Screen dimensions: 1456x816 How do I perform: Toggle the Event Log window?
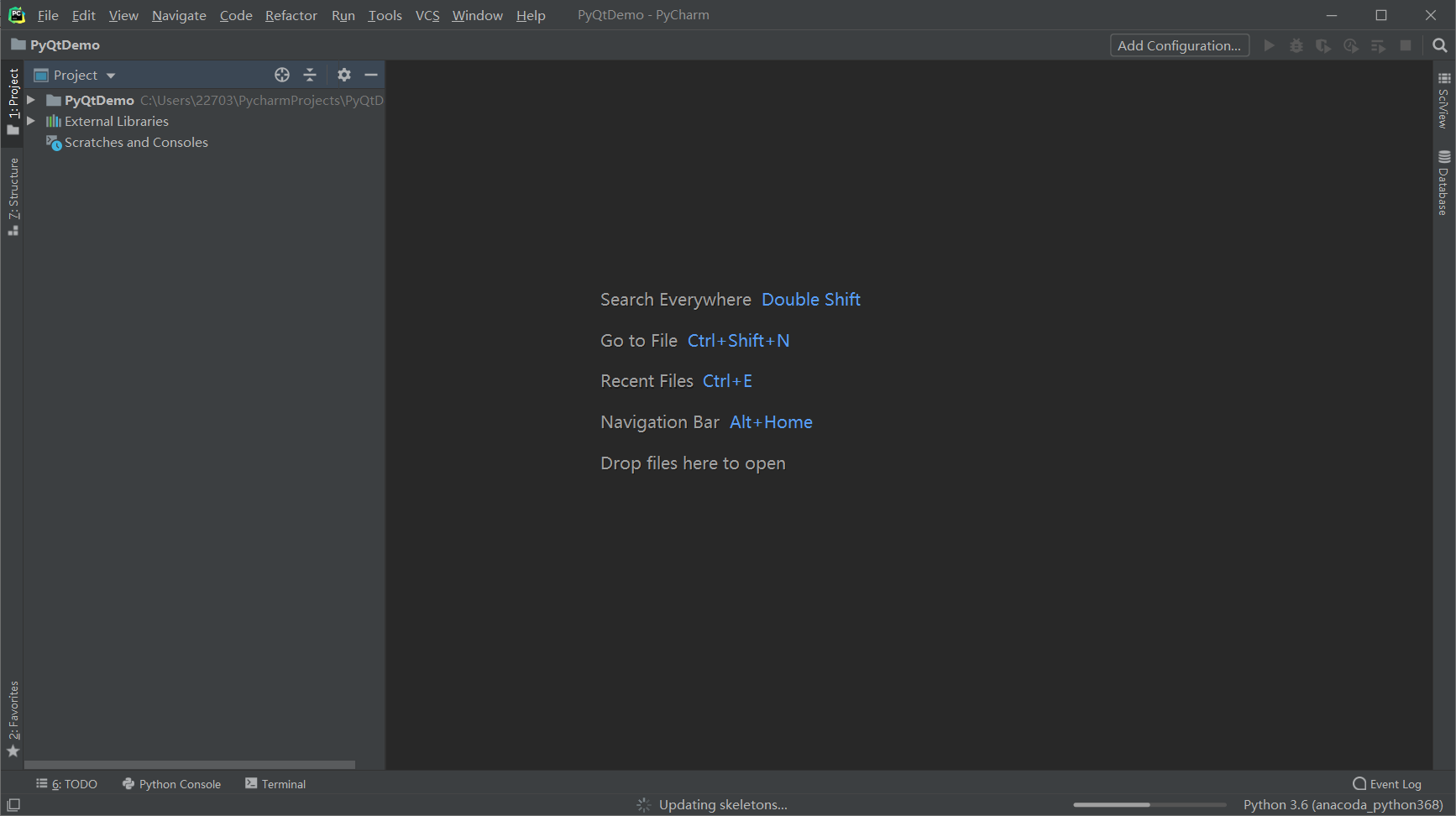(x=1387, y=784)
